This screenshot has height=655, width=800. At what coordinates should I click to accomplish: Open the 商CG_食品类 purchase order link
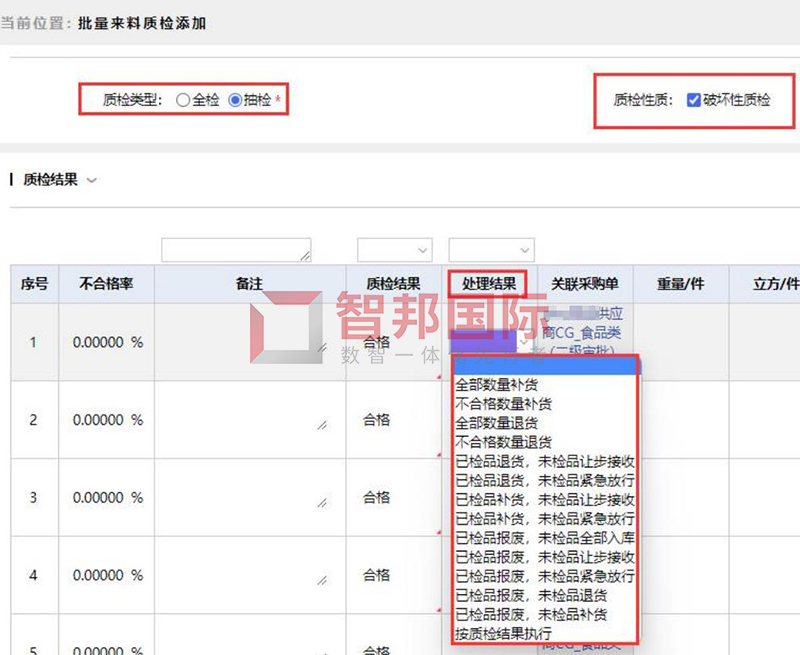tap(581, 332)
